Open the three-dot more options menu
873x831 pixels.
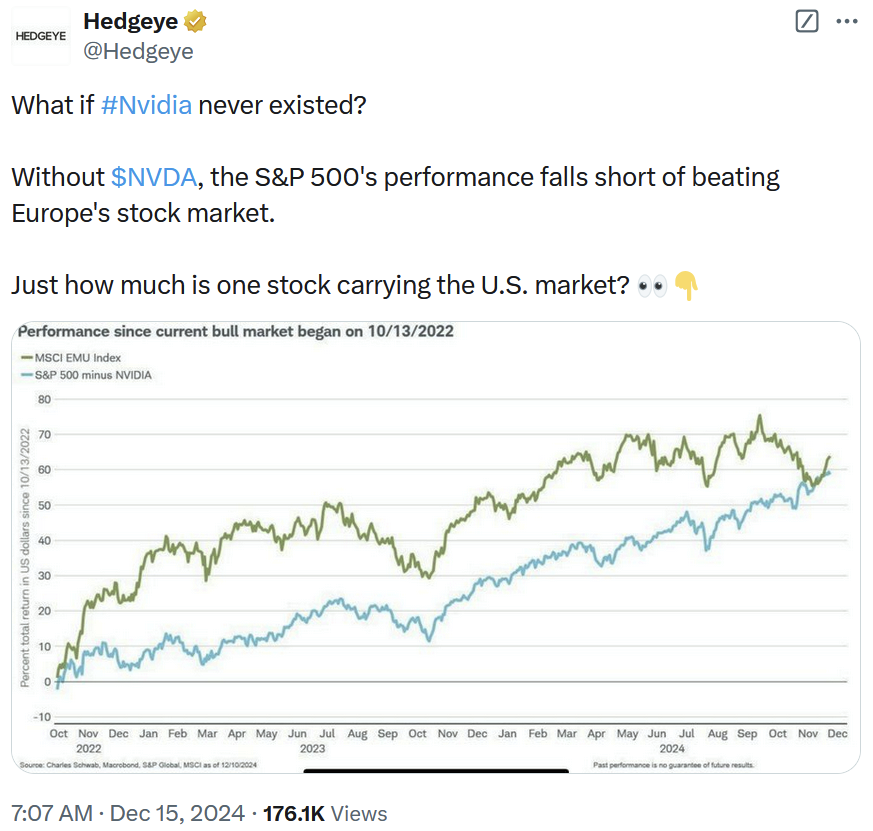[846, 22]
